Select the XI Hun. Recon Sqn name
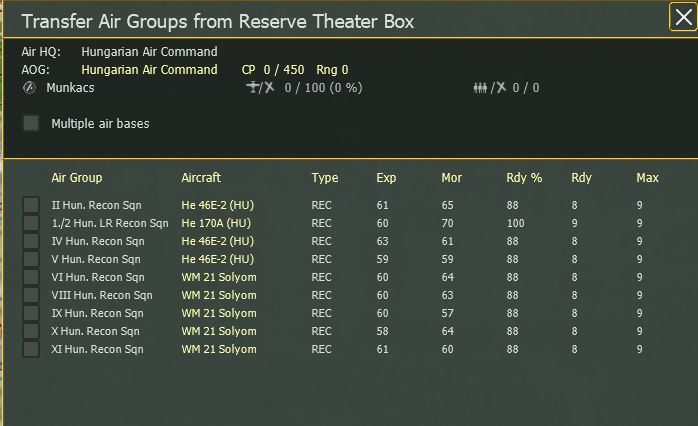This screenshot has height=426, width=698. (x=97, y=349)
